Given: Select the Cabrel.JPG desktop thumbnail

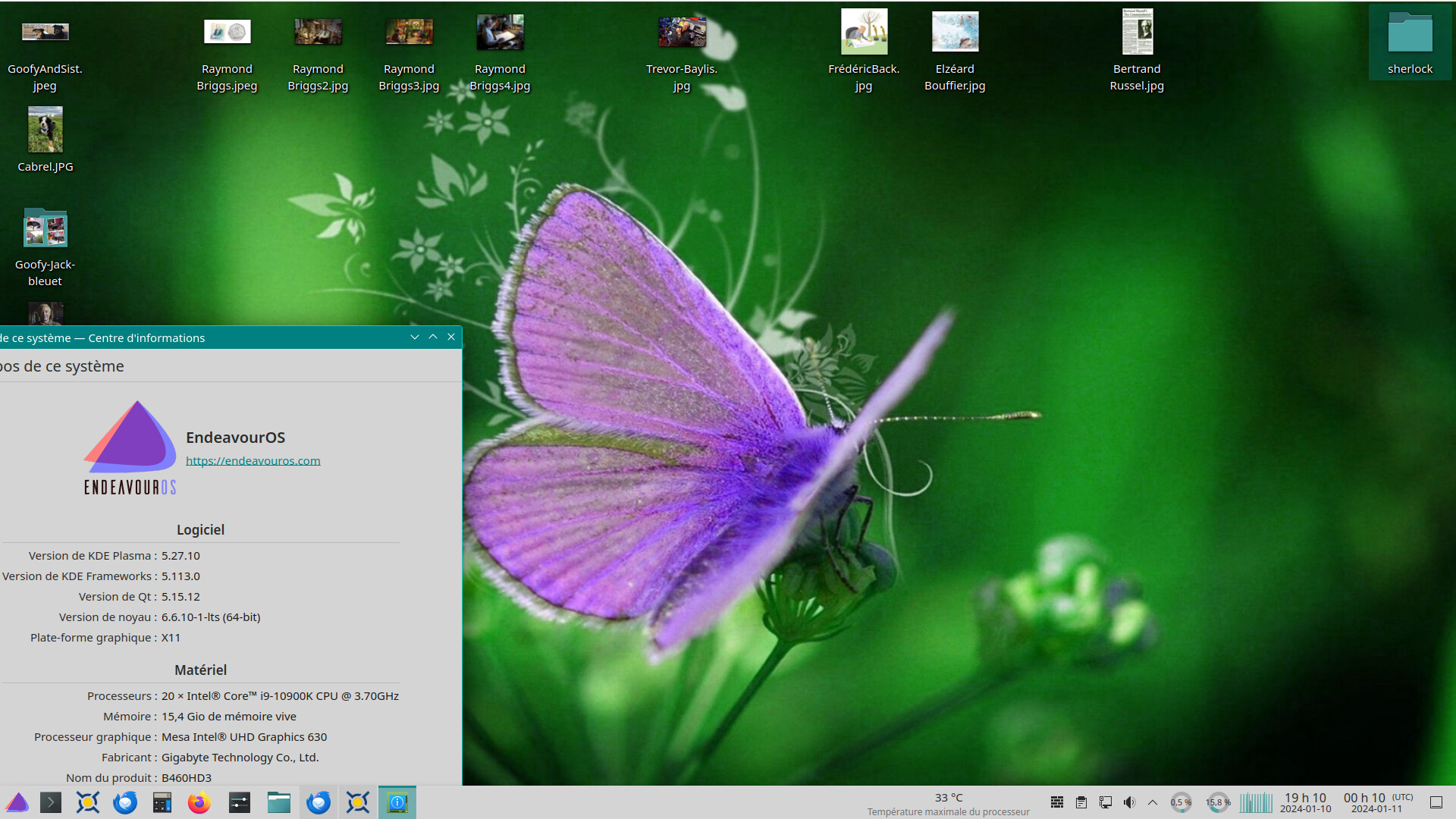Looking at the screenshot, I should [x=45, y=130].
